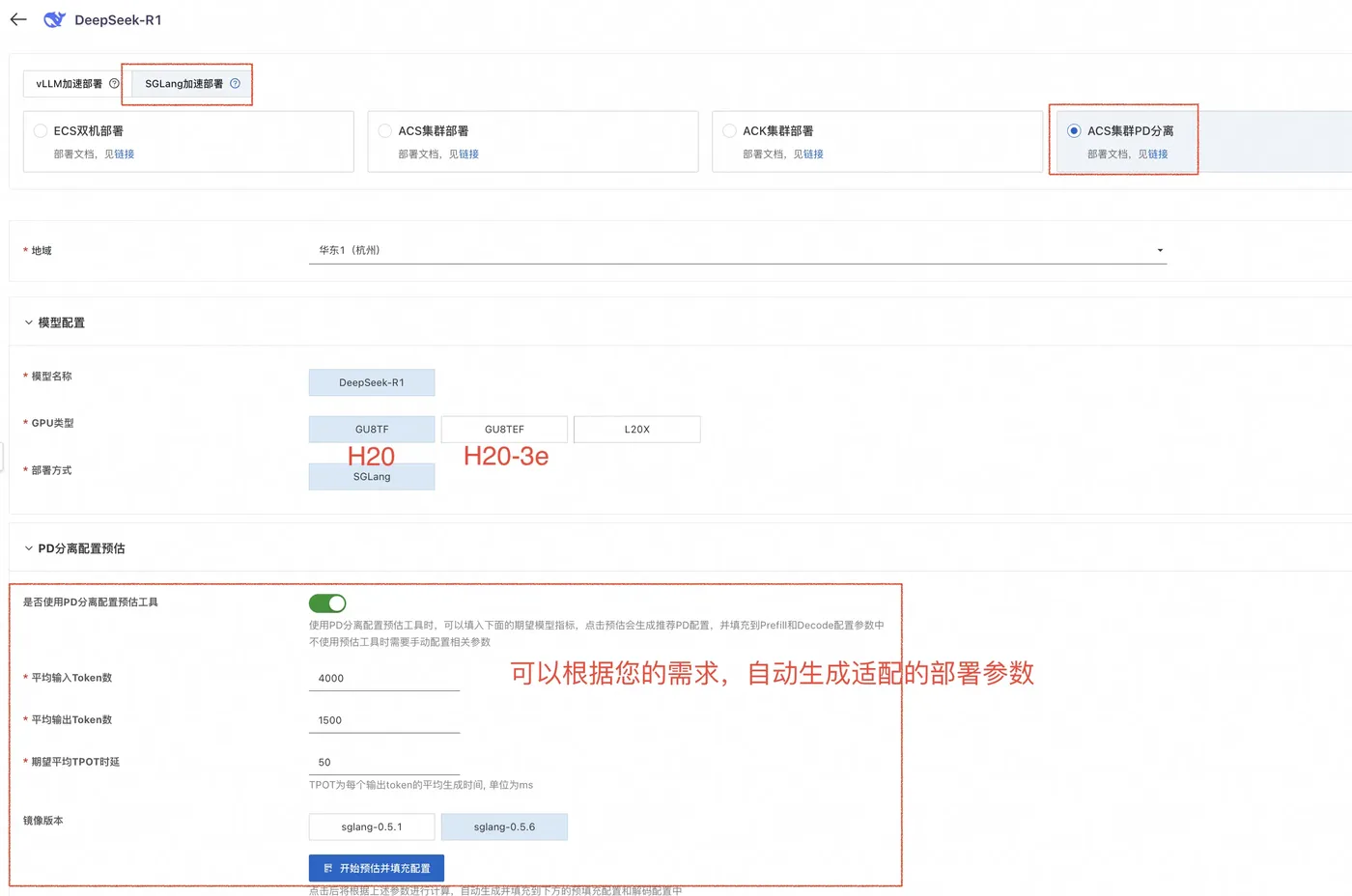The height and width of the screenshot is (896, 1352).
Task: Click the 模型名称 field label
Action: click(51, 377)
